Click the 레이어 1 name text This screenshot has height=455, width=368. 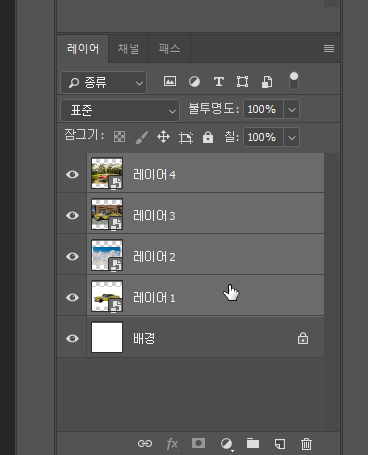pos(154,298)
